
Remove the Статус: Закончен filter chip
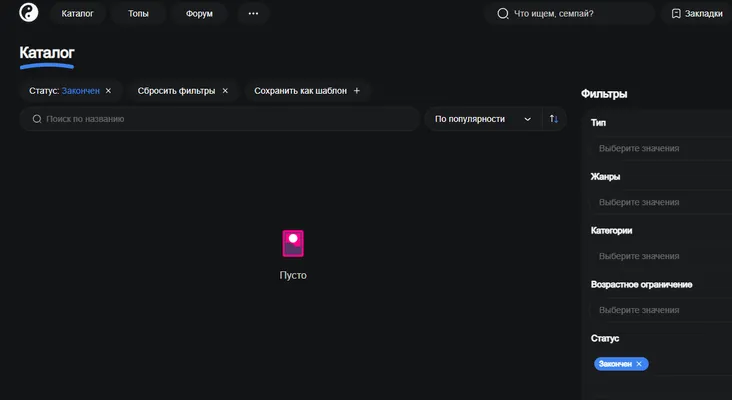108,91
